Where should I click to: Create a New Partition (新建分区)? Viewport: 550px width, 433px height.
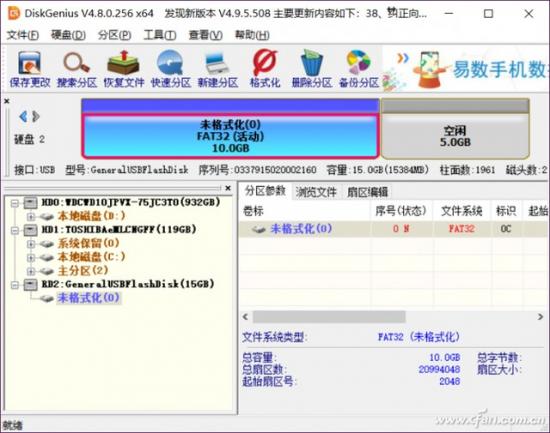218,69
